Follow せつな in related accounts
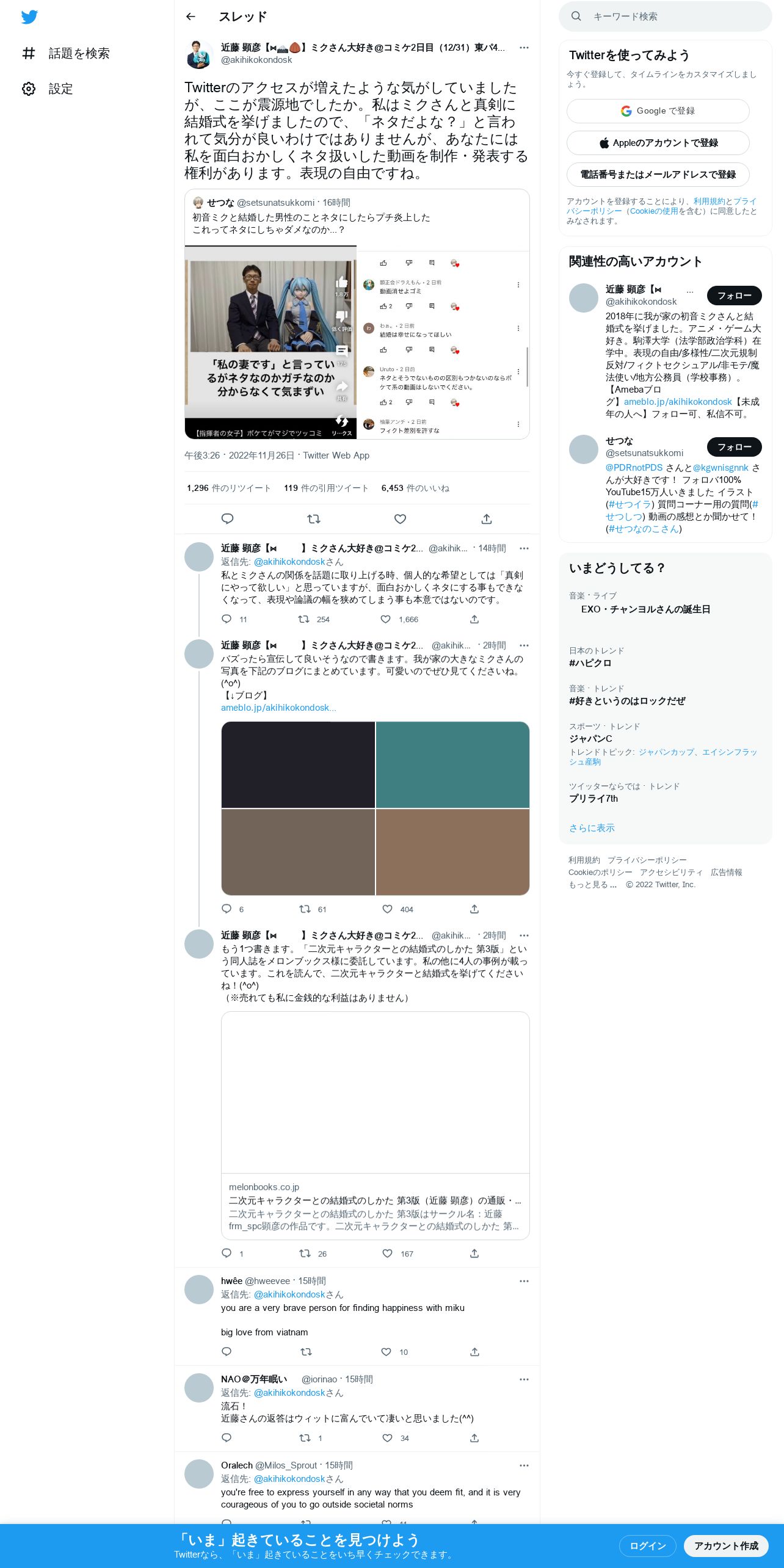 click(x=735, y=447)
